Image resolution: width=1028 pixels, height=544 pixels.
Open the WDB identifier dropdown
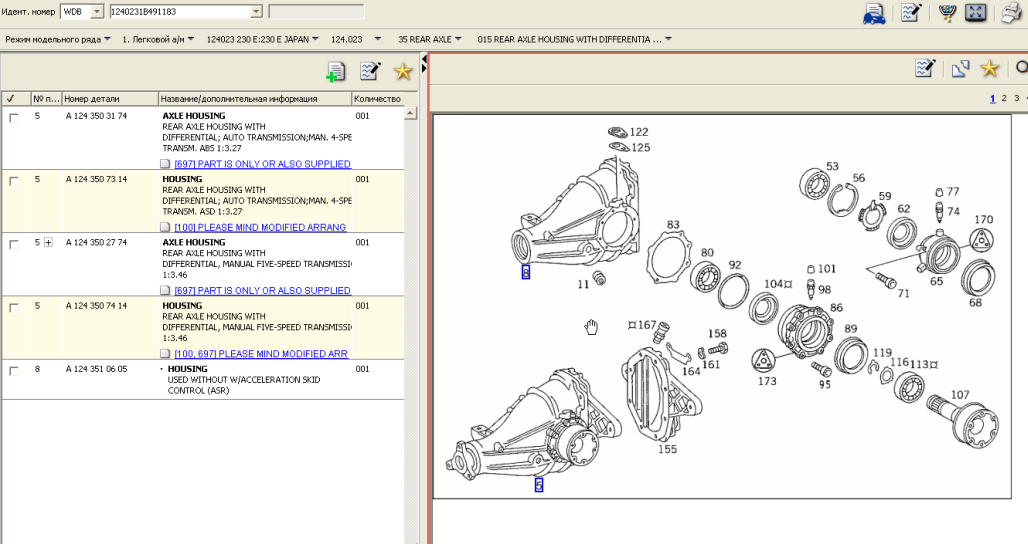point(96,11)
